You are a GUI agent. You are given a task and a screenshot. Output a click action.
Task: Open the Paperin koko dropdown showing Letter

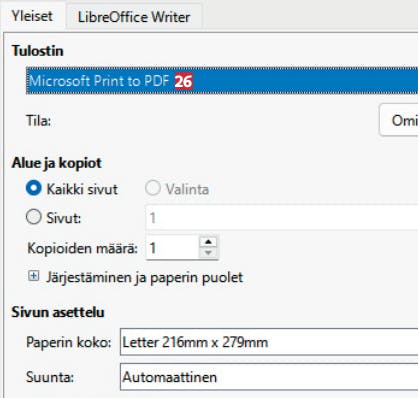(269, 342)
